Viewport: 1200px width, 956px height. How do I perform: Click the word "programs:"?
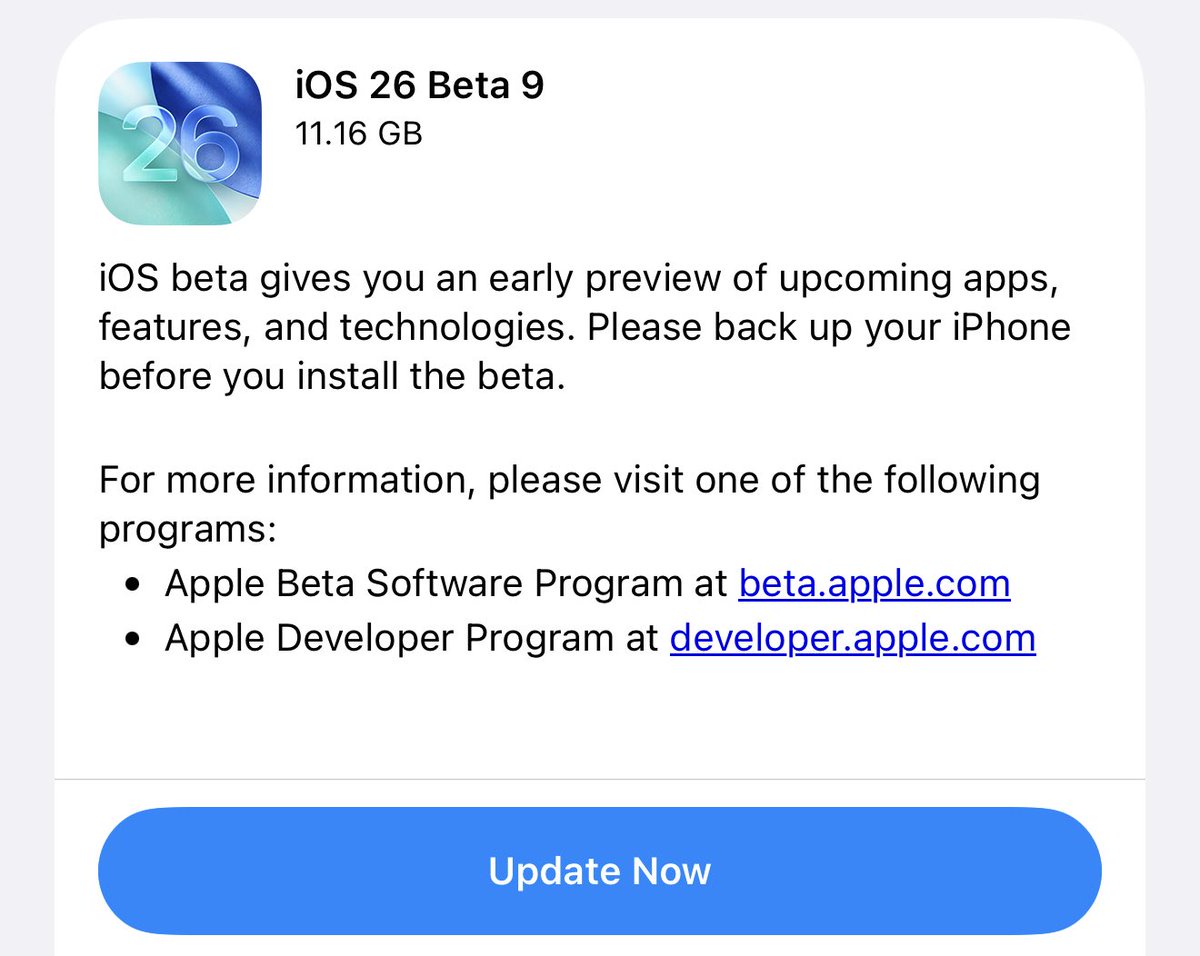click(187, 530)
